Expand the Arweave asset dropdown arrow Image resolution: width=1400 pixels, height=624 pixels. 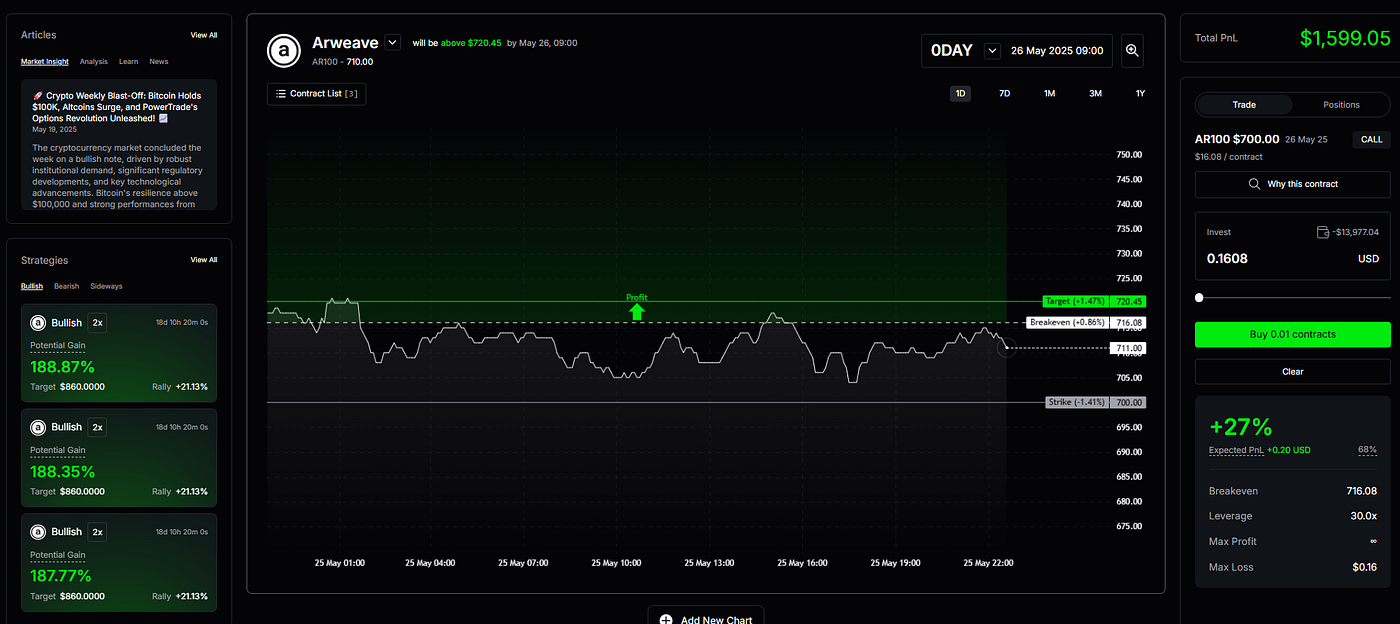(x=393, y=42)
